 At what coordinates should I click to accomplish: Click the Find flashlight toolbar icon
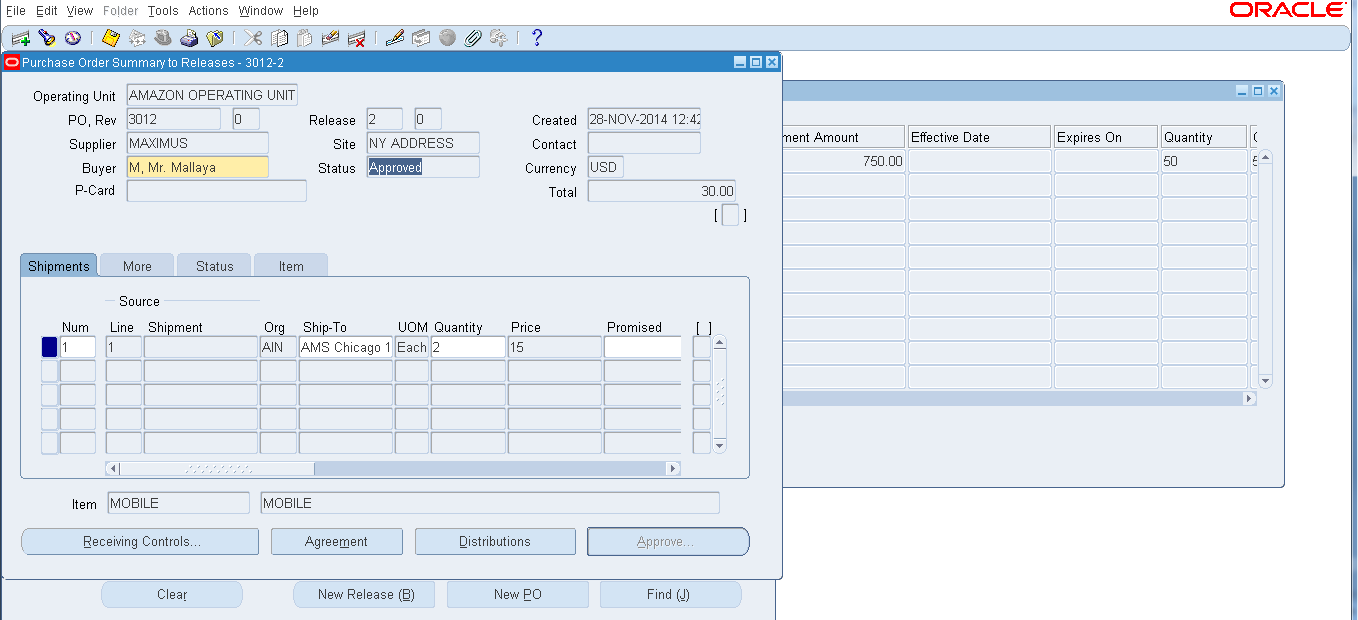46,38
